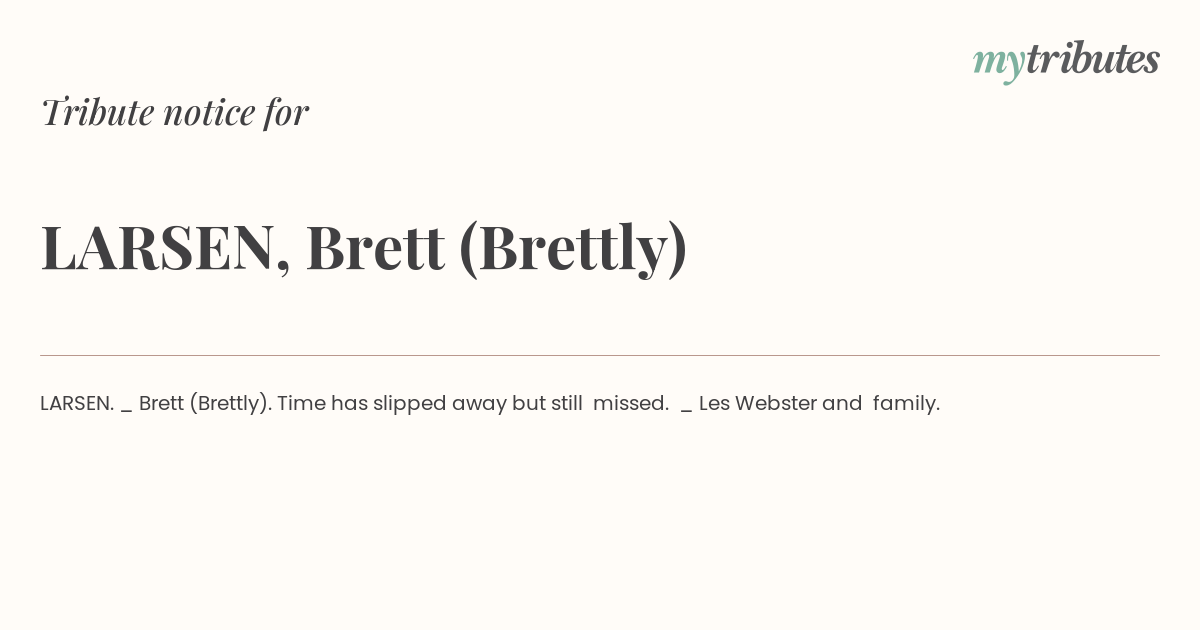
Task: Click "Brett" in the large title
Action: (375, 247)
